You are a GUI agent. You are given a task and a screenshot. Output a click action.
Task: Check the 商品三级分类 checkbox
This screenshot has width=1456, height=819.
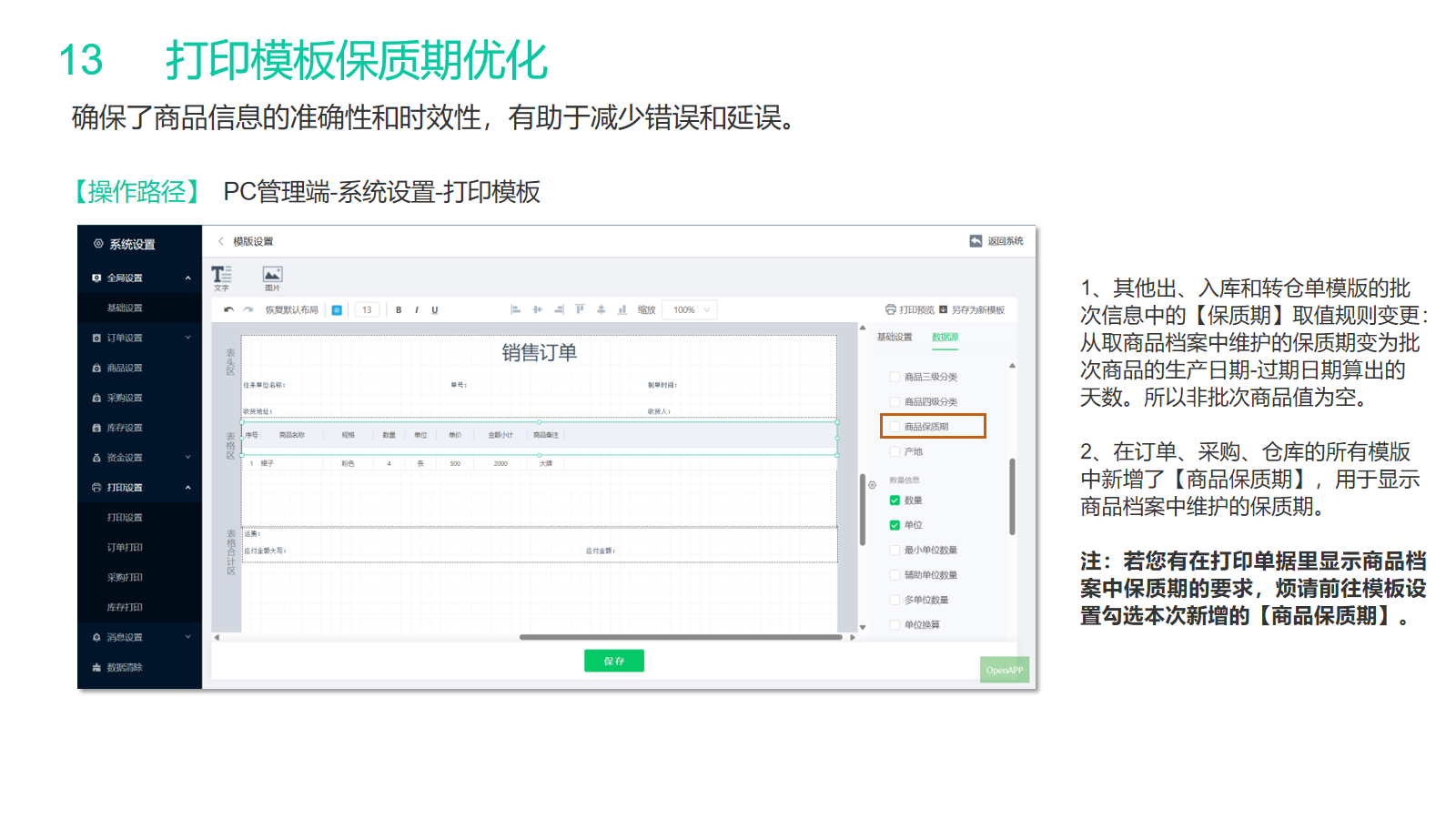[895, 377]
